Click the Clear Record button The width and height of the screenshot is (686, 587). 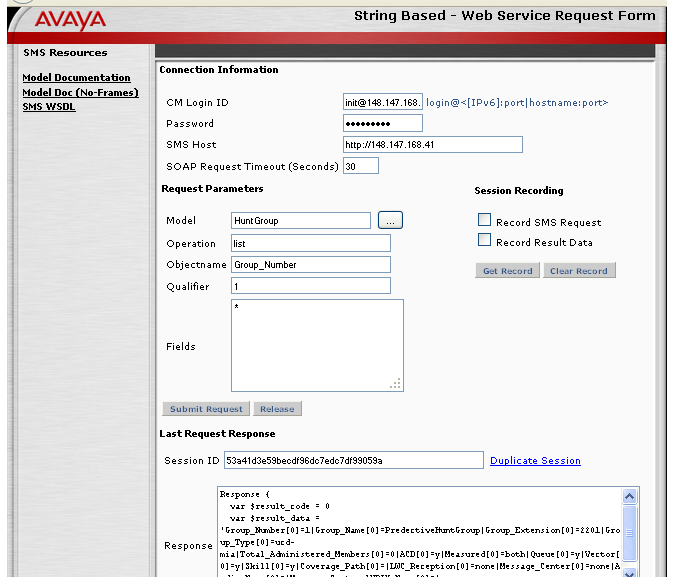[579, 271]
